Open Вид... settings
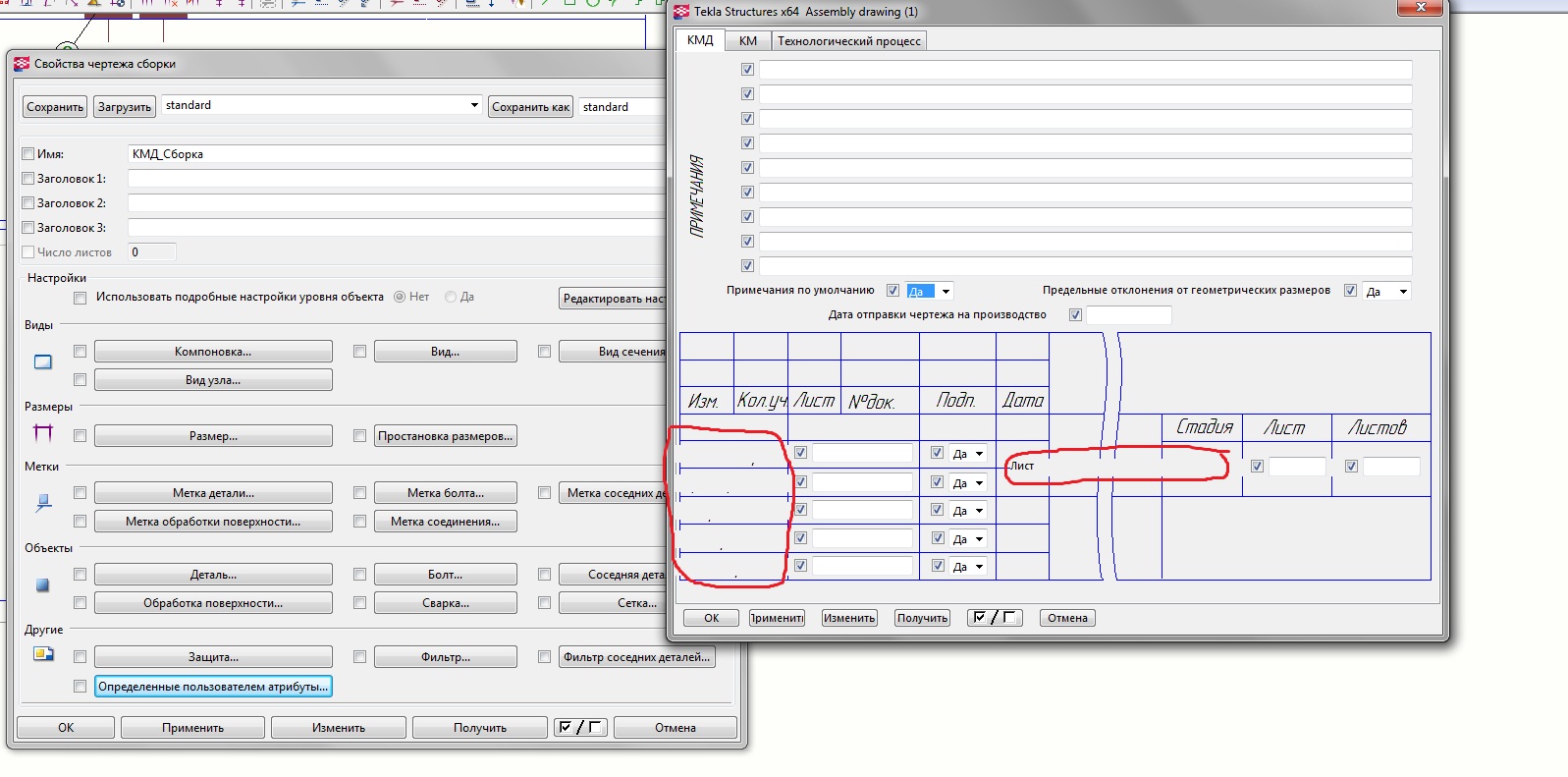 click(x=446, y=352)
